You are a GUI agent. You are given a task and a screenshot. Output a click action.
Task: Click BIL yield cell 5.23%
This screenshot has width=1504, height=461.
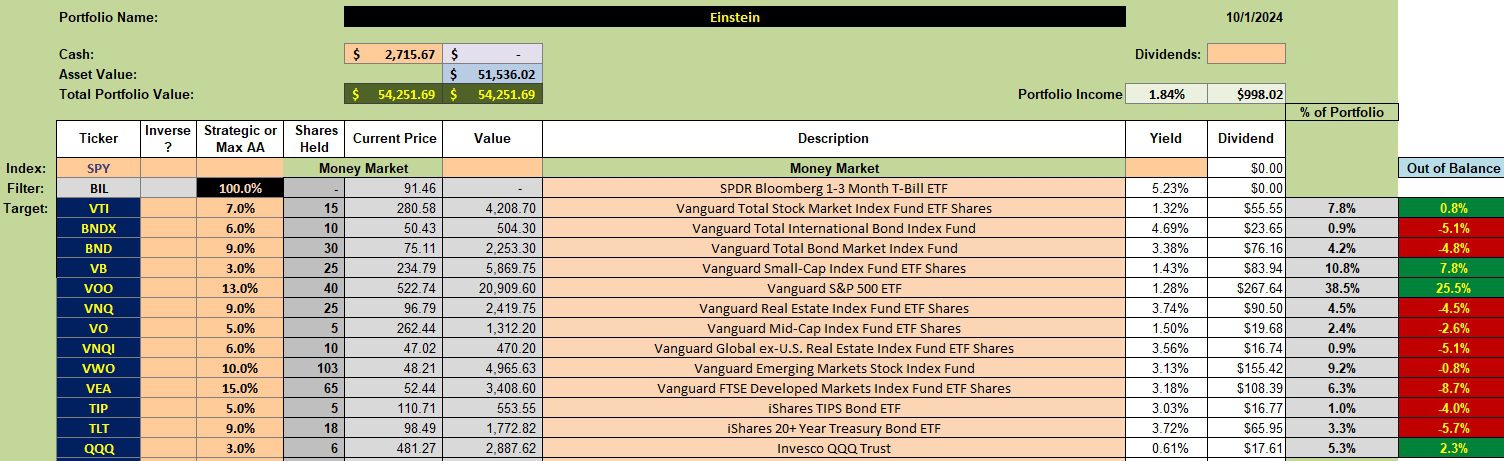(1166, 188)
